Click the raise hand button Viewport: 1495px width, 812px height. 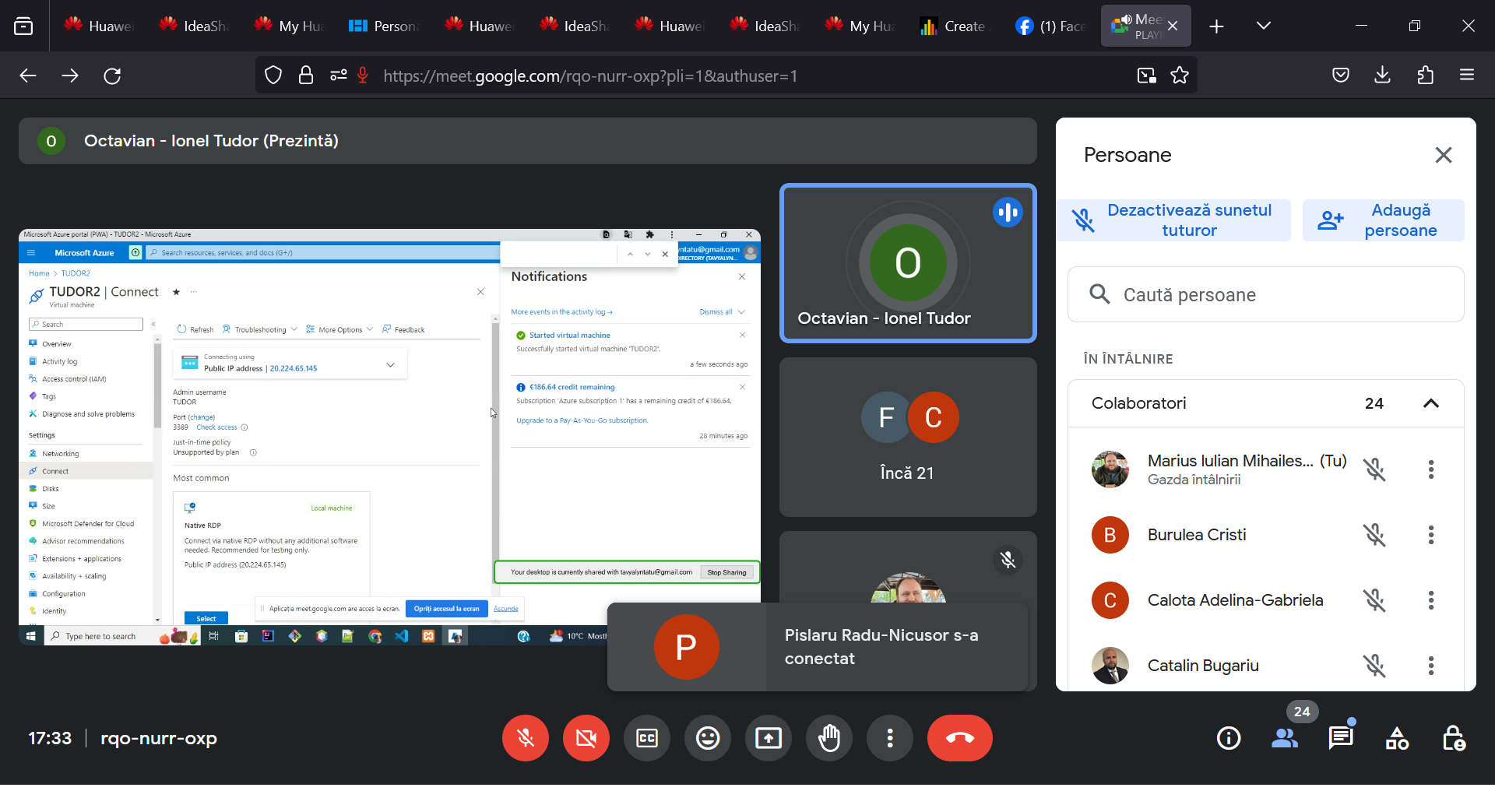pyautogui.click(x=829, y=738)
